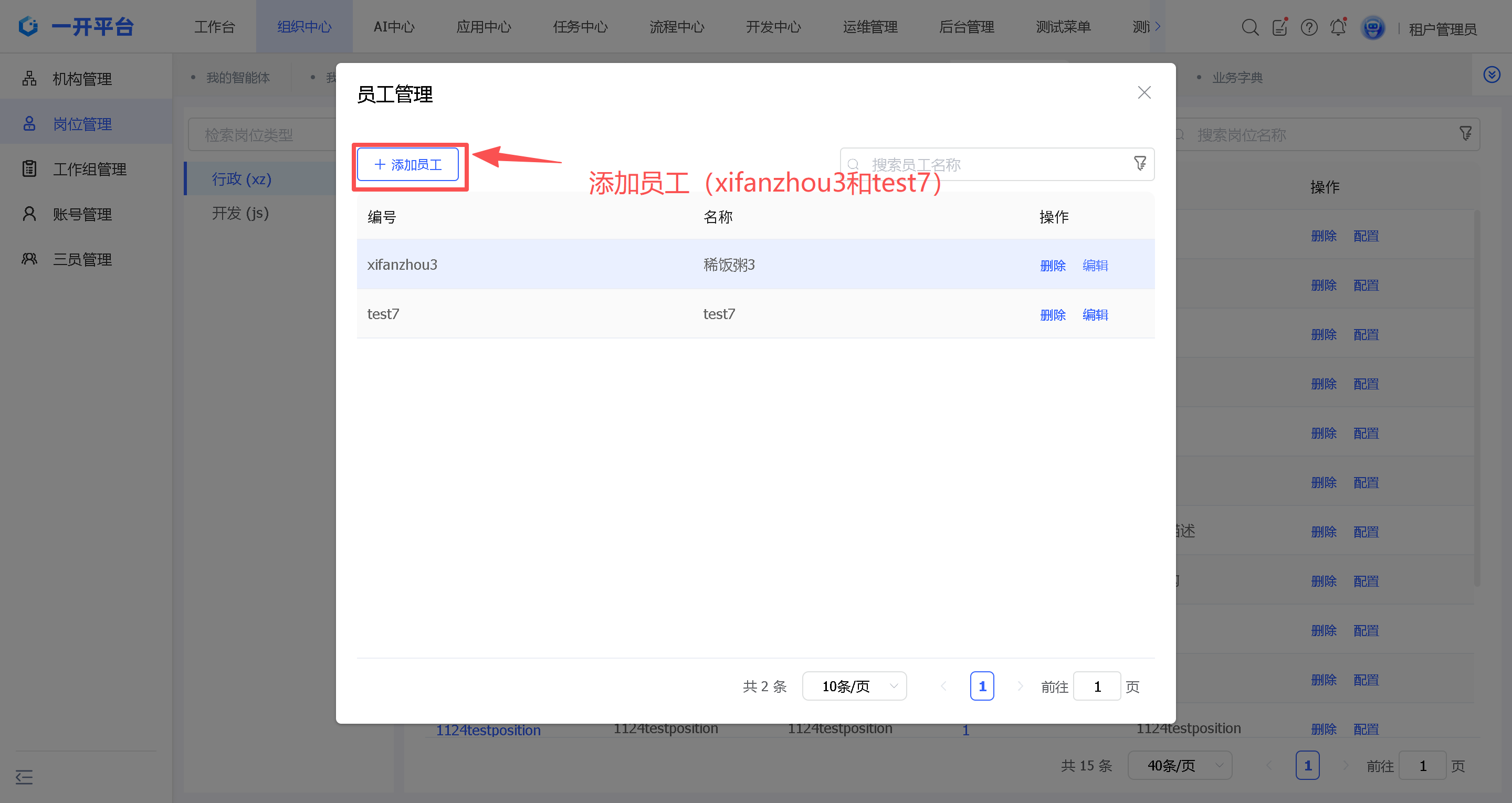The width and height of the screenshot is (1512, 803).
Task: Collapse the sidebar using bottom-left icon
Action: [x=24, y=777]
